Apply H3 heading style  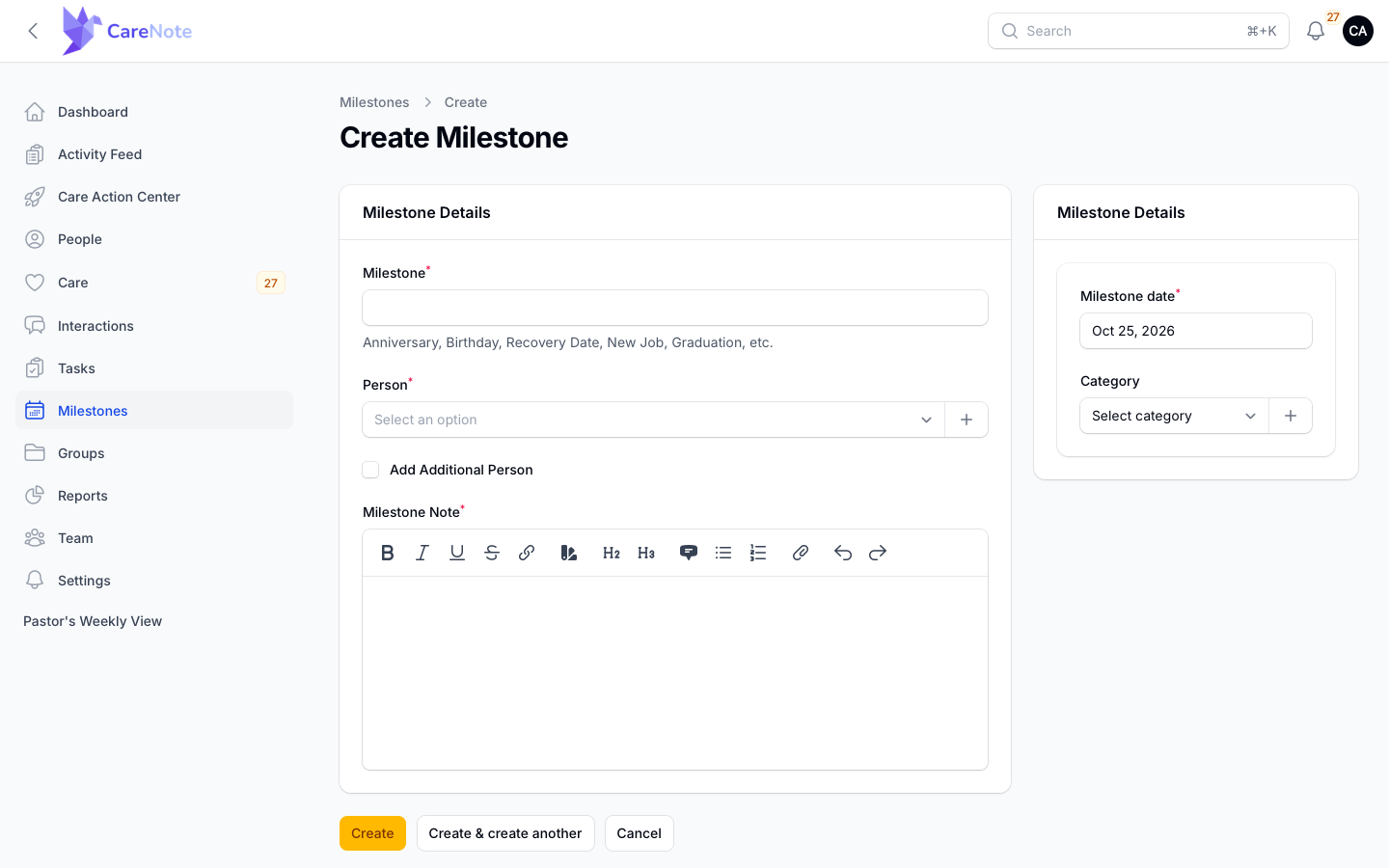(x=646, y=553)
